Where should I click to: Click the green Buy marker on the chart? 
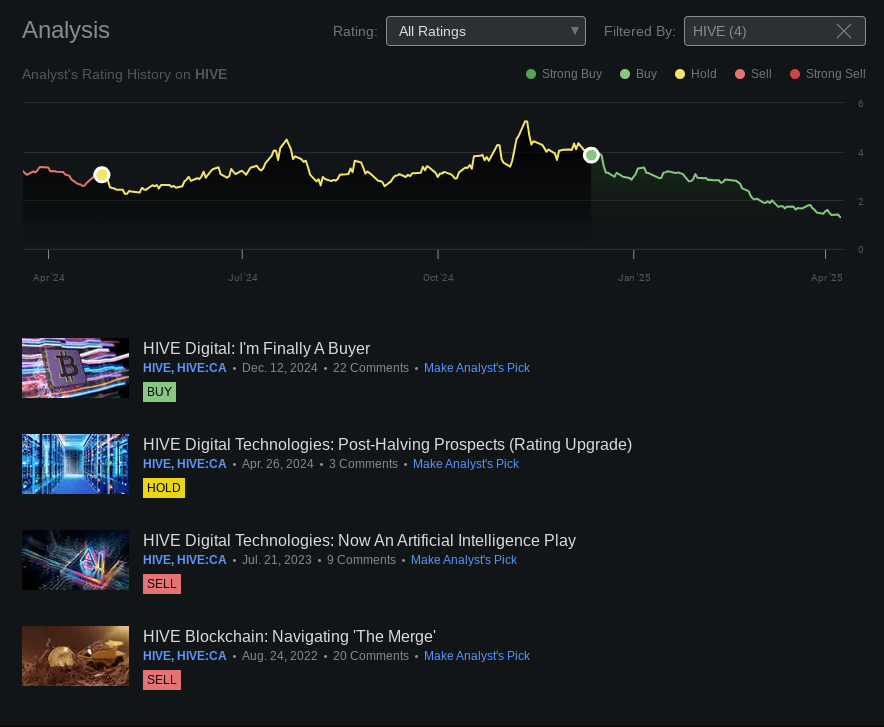pyautogui.click(x=591, y=155)
